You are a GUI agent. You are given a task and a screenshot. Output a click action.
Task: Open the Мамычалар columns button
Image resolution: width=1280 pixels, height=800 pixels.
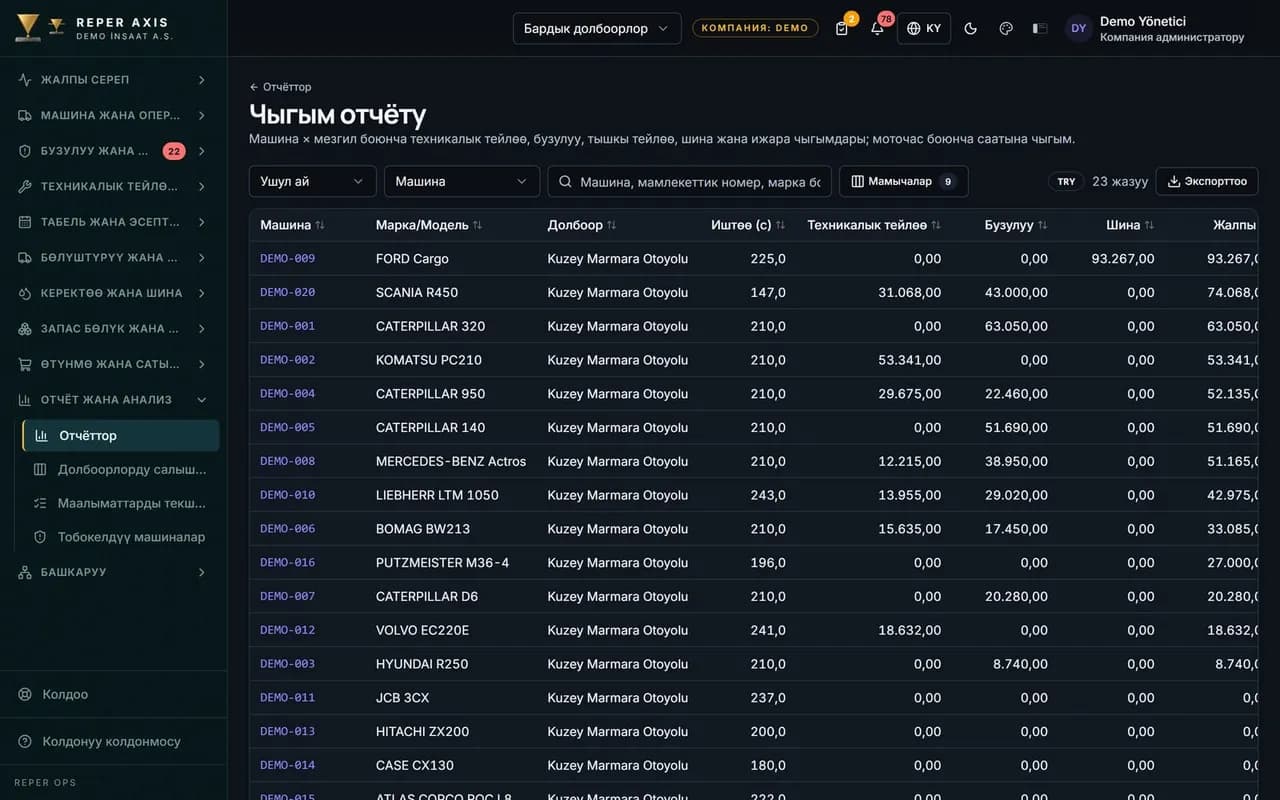click(x=903, y=181)
